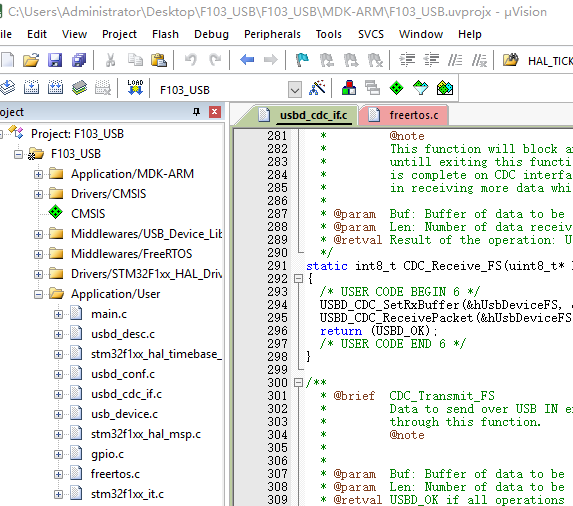Open Select Software Packs icon

pos(421,88)
